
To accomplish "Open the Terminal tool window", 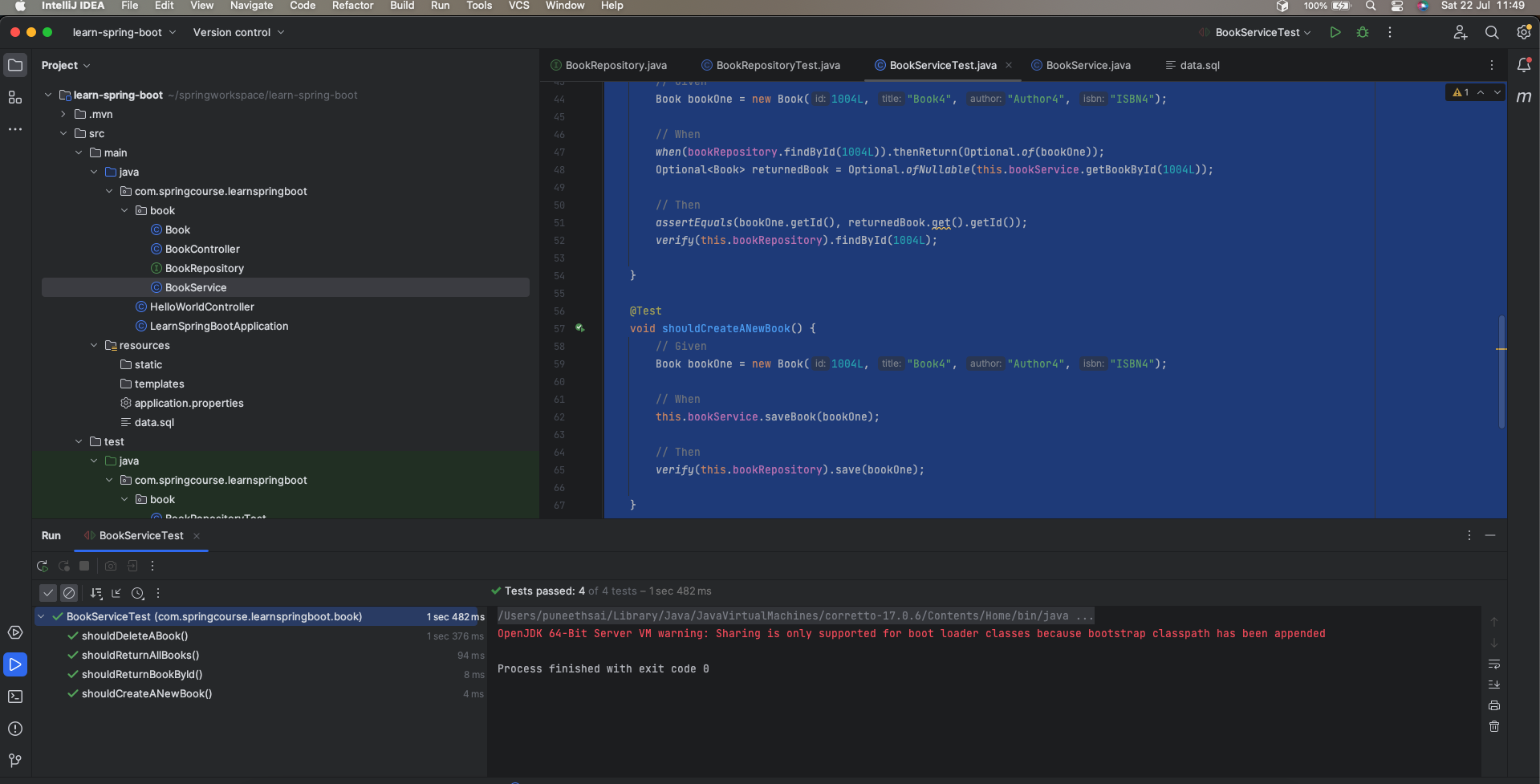I will (15, 697).
